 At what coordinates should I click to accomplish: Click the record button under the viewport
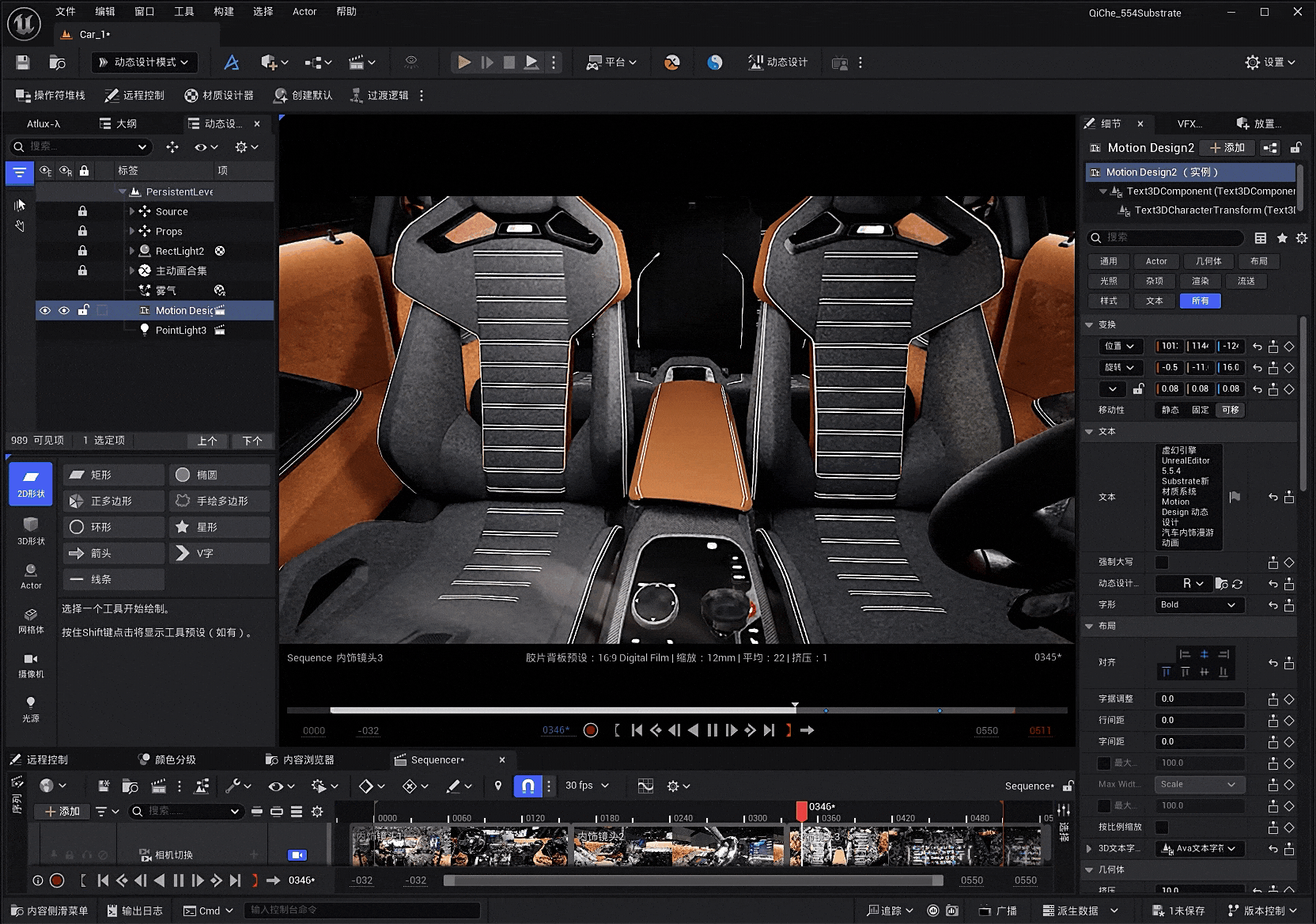point(591,730)
